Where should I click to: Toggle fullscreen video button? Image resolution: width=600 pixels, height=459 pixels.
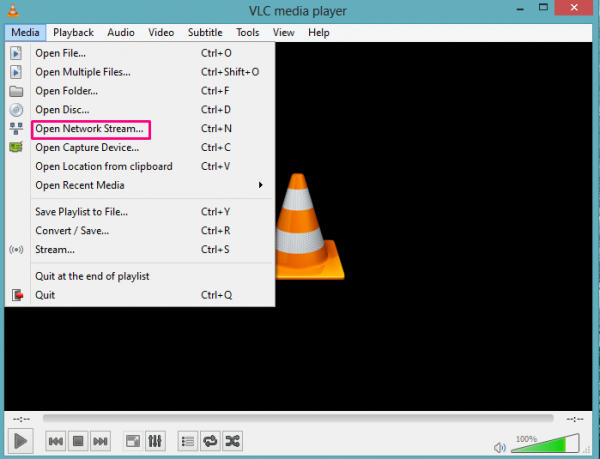pyautogui.click(x=133, y=441)
